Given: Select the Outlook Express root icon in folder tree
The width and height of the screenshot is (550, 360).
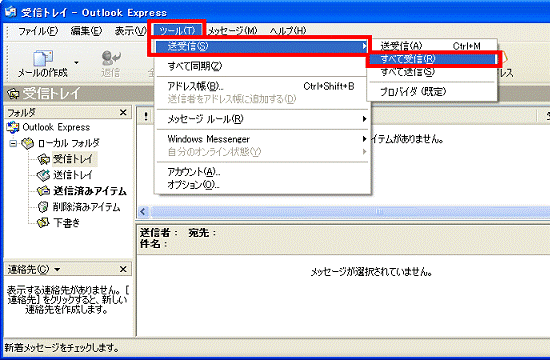Looking at the screenshot, I should [x=13, y=127].
